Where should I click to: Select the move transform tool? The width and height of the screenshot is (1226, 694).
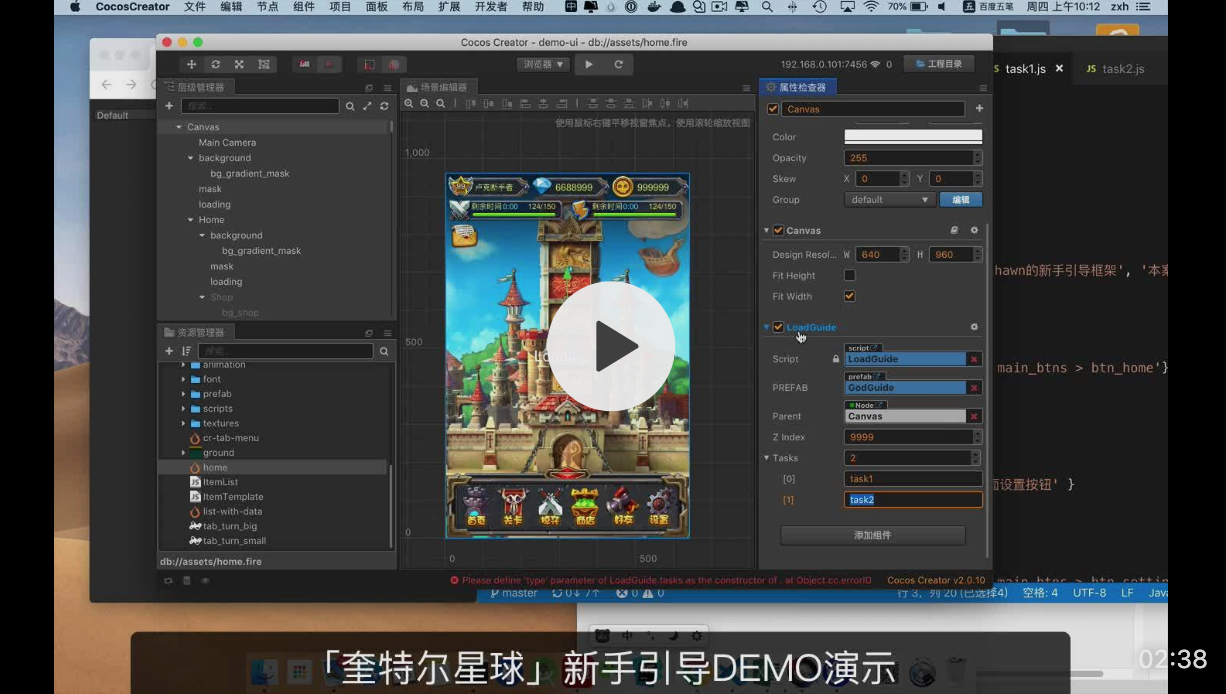click(192, 64)
